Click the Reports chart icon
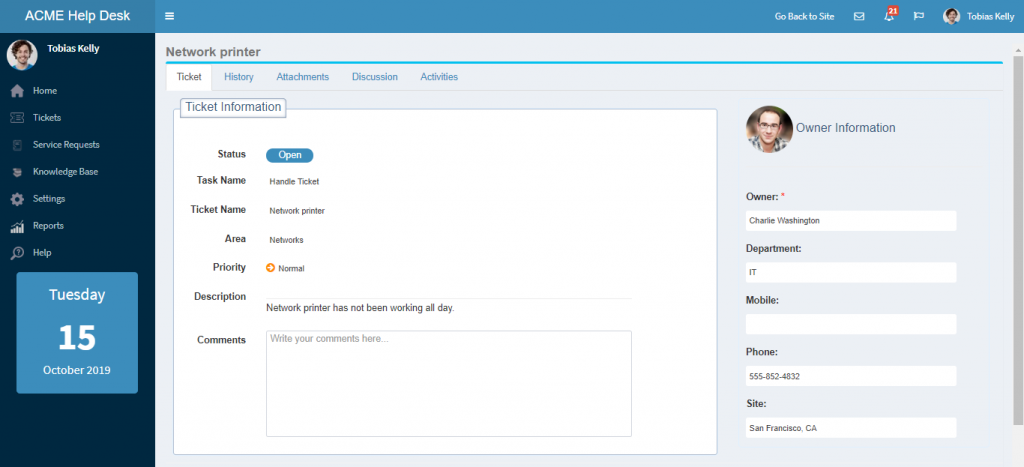Viewport: 1024px width, 467px height. click(18, 226)
